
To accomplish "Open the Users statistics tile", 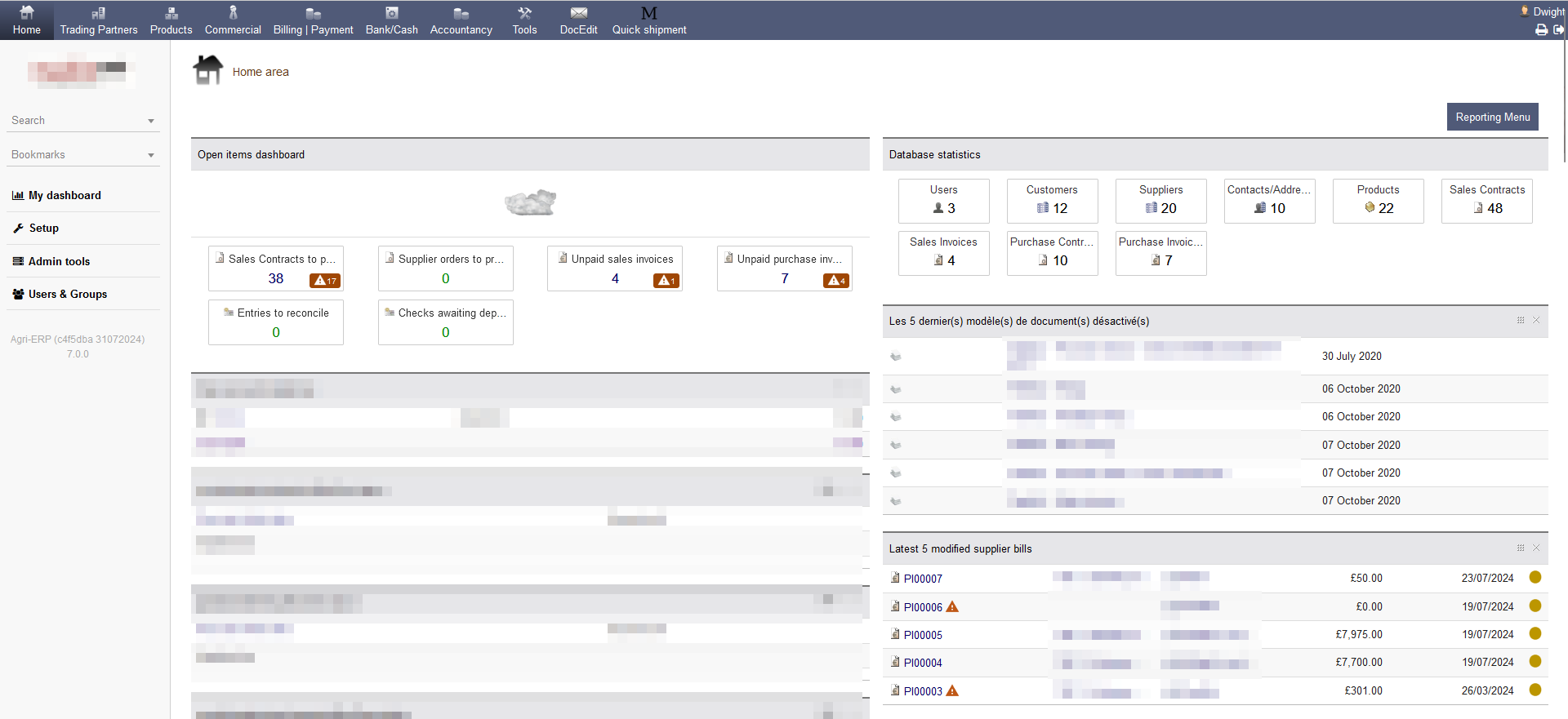I will coord(944,201).
